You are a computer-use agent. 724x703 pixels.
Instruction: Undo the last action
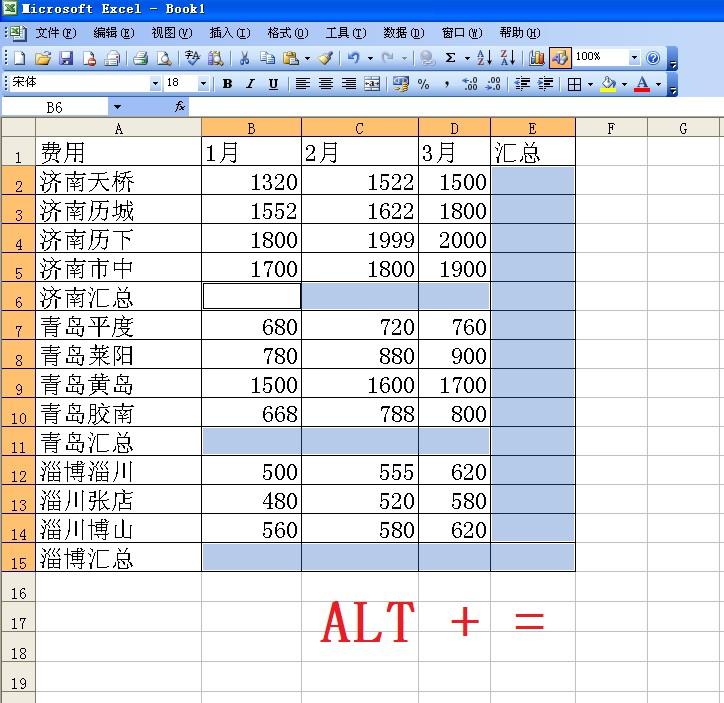coord(354,58)
